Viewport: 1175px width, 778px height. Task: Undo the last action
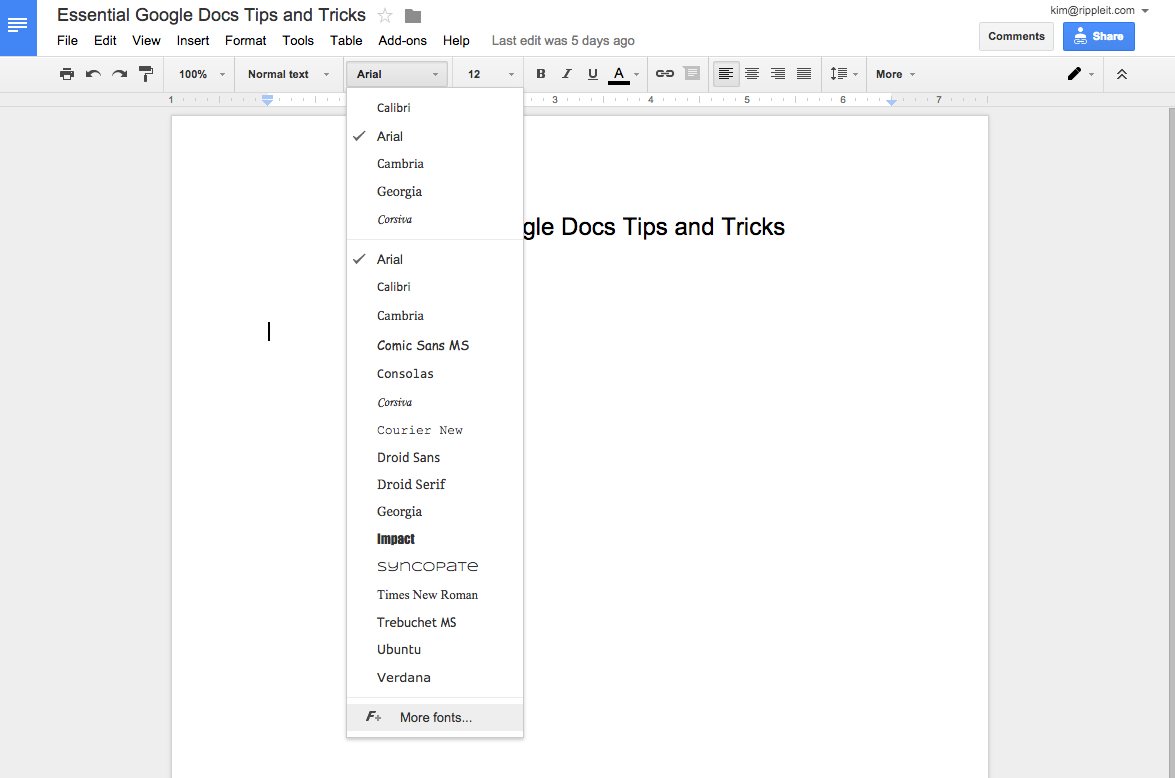93,74
